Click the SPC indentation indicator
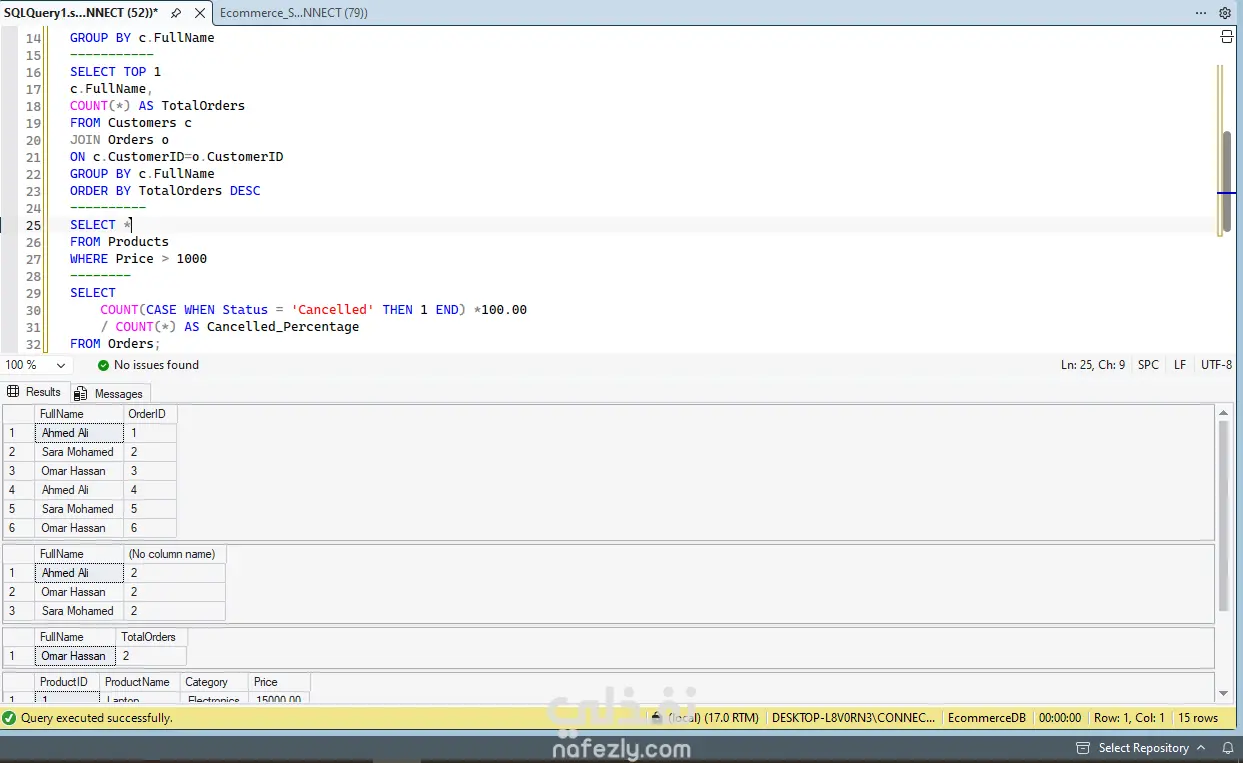The width and height of the screenshot is (1243, 763). pos(1148,365)
